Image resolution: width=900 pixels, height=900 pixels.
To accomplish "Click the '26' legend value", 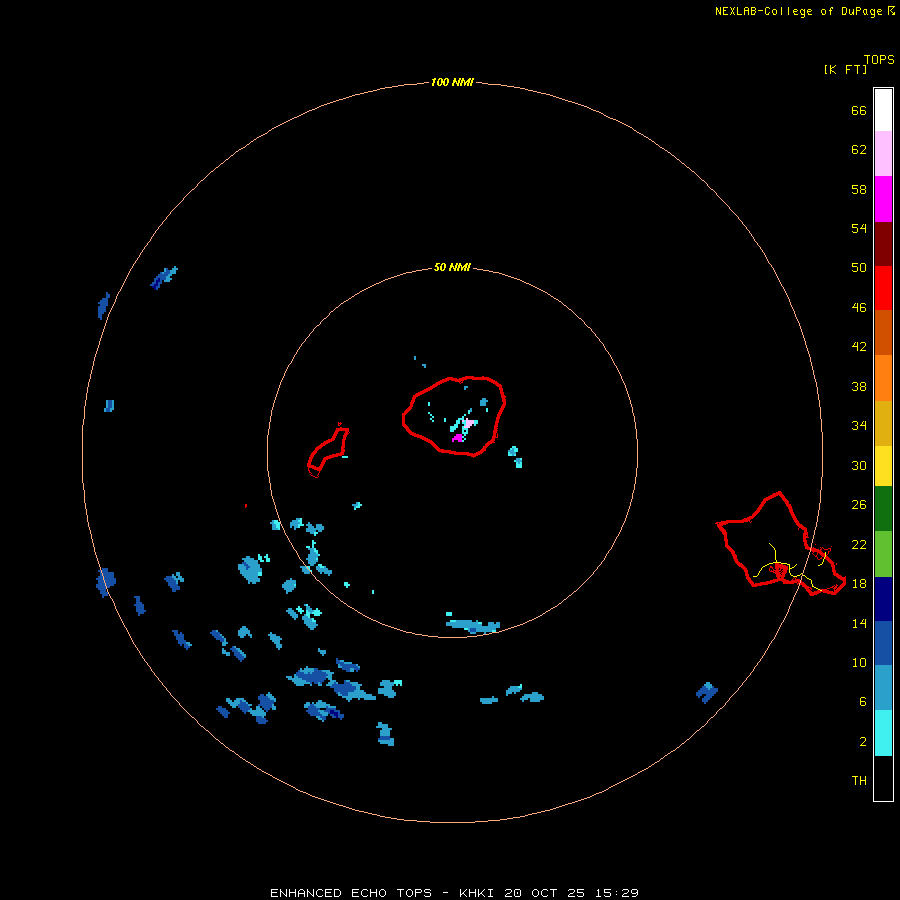I will 859,505.
